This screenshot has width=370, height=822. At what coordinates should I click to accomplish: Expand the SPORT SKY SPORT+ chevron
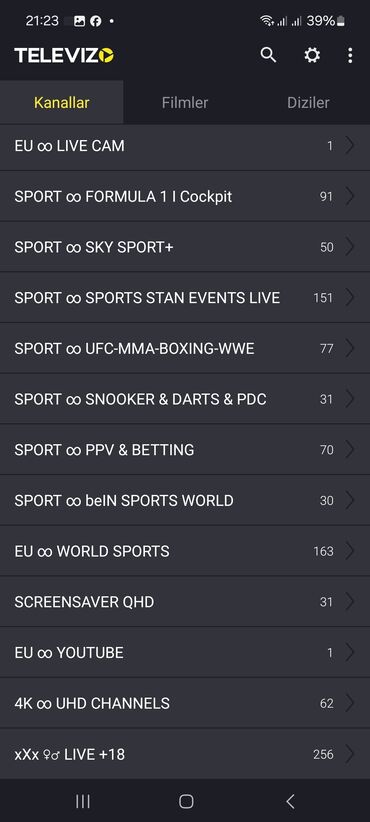[350, 247]
